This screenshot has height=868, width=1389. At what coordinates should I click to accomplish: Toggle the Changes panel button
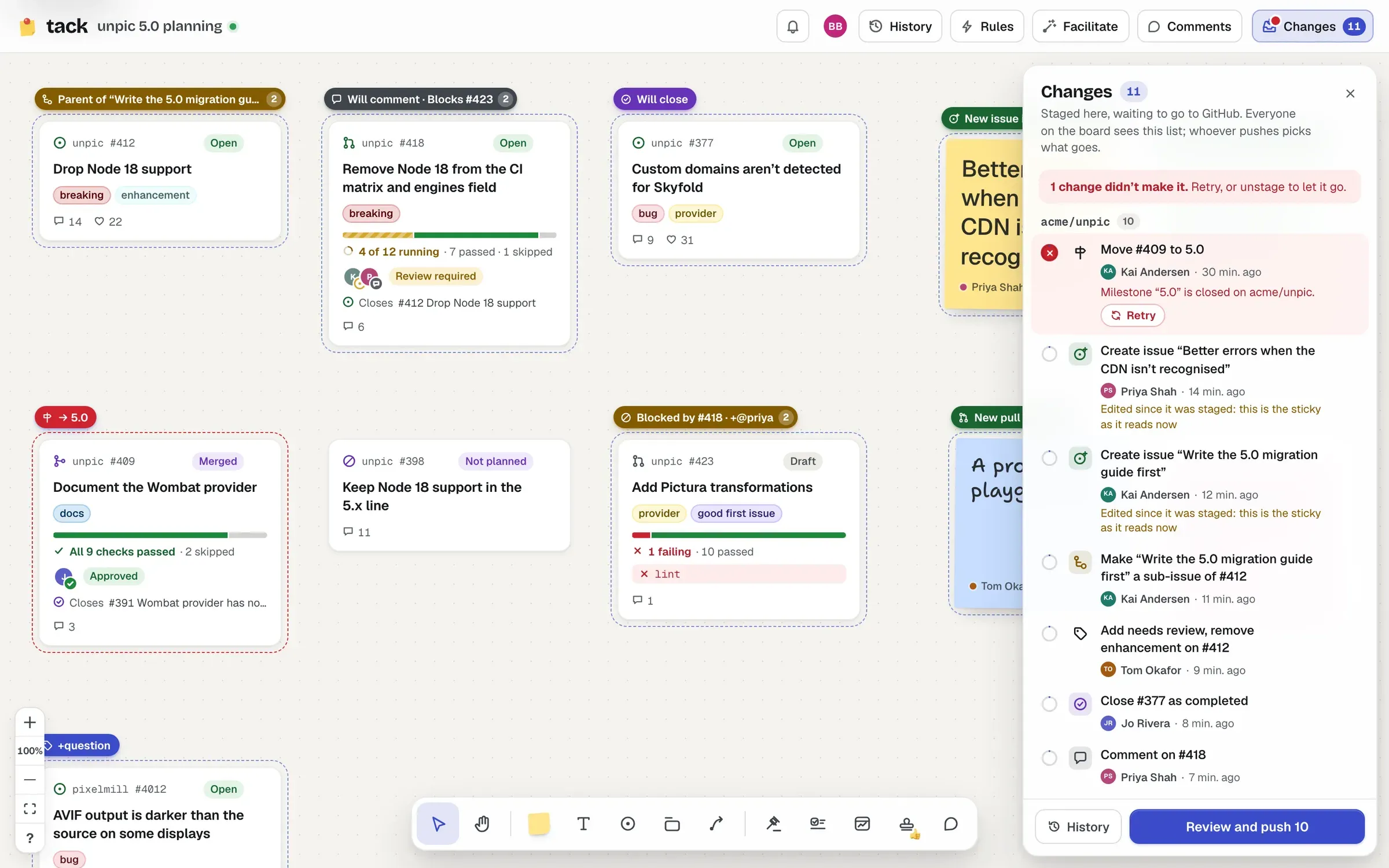tap(1312, 26)
